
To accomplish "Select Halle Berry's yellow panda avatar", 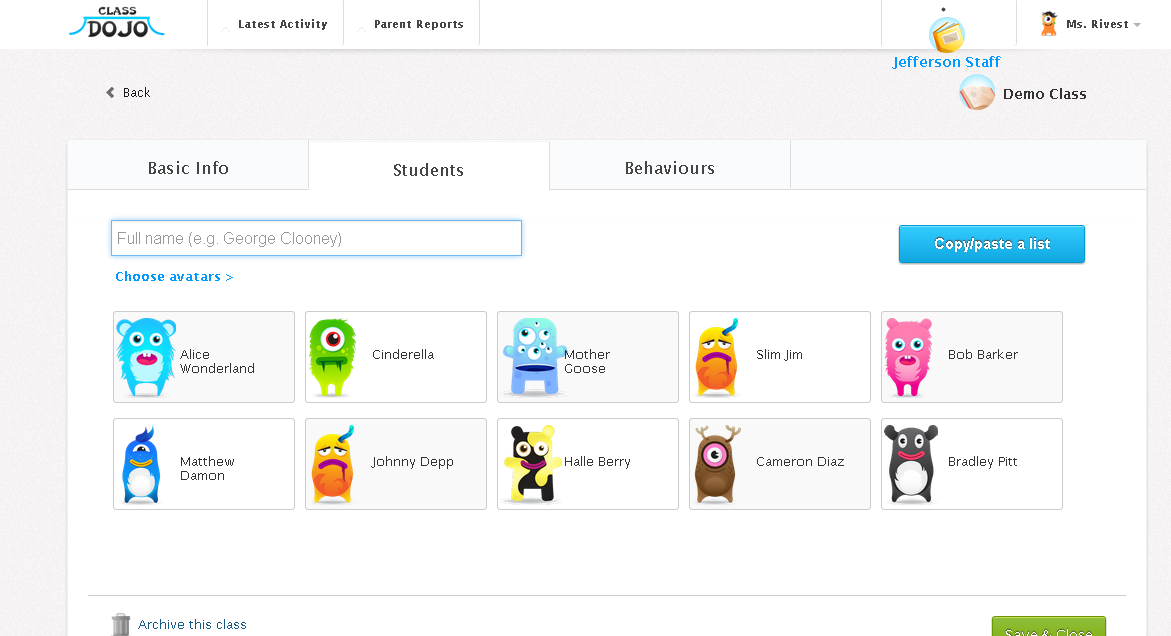I will tap(531, 463).
